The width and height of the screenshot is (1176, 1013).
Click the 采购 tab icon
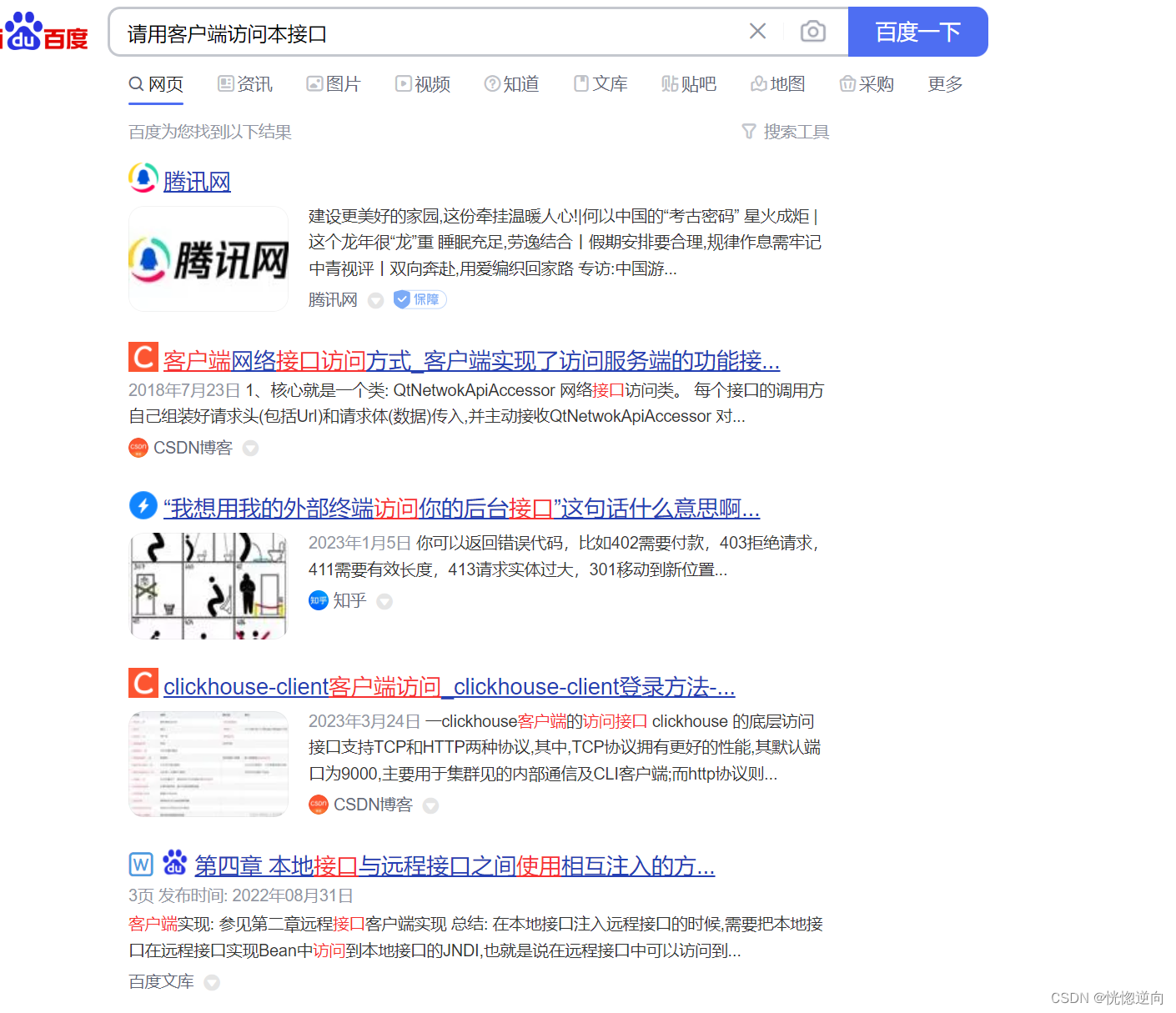[x=847, y=83]
